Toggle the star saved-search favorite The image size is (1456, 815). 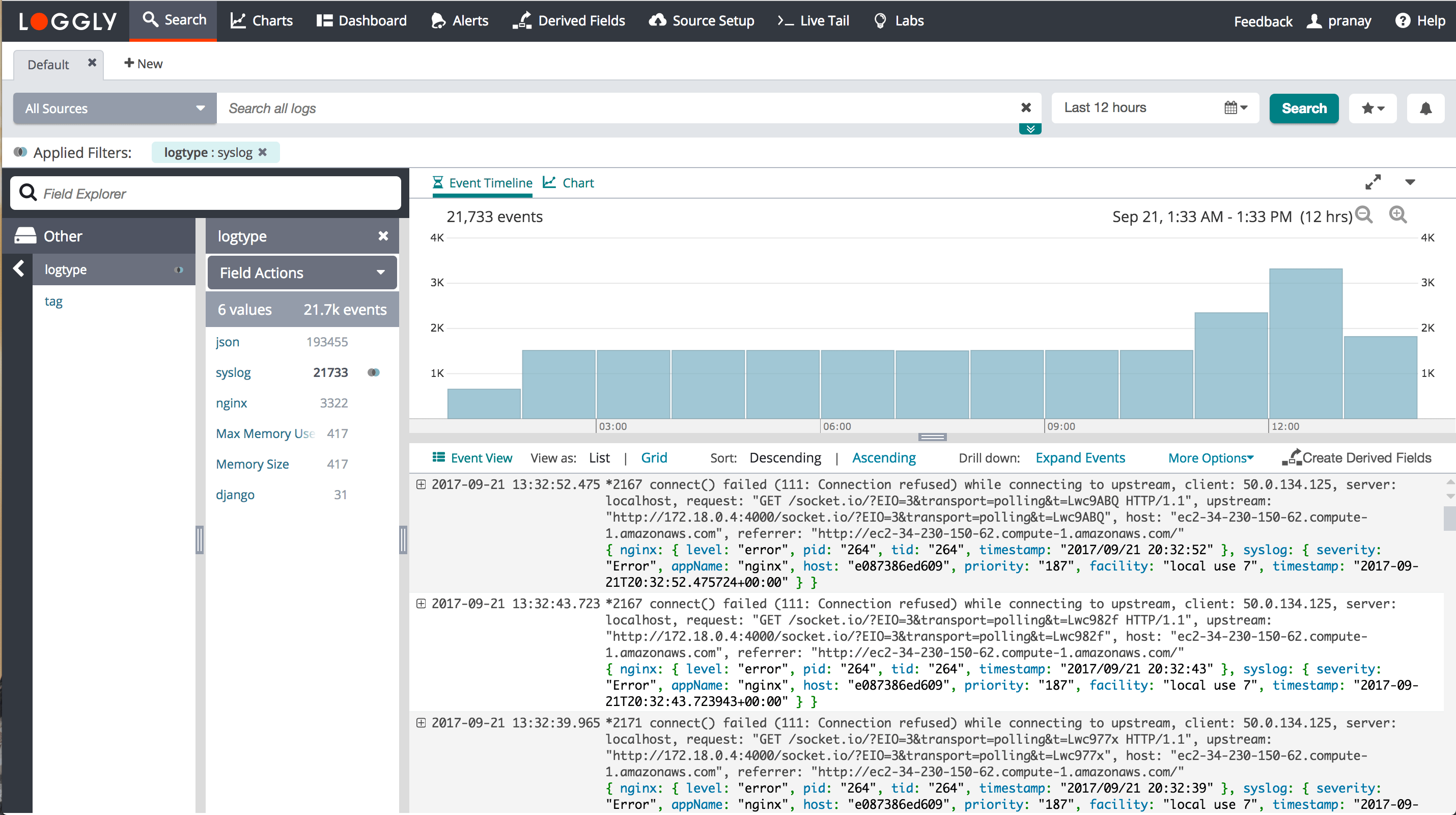point(1373,108)
